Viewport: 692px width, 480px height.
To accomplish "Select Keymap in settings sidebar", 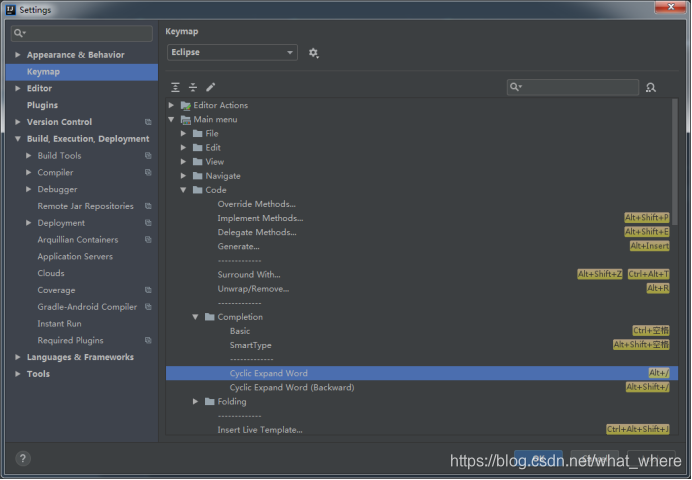I will (82, 72).
